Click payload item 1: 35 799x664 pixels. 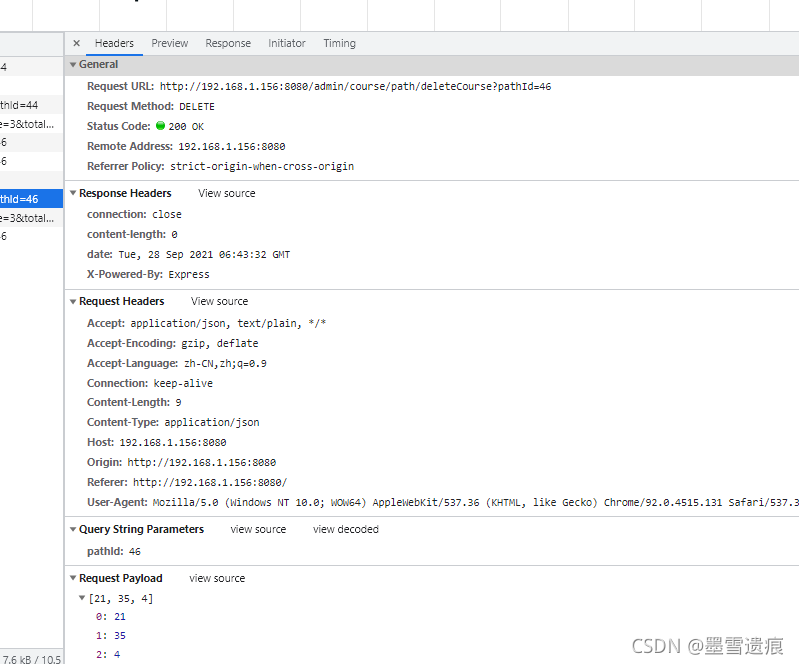point(111,635)
